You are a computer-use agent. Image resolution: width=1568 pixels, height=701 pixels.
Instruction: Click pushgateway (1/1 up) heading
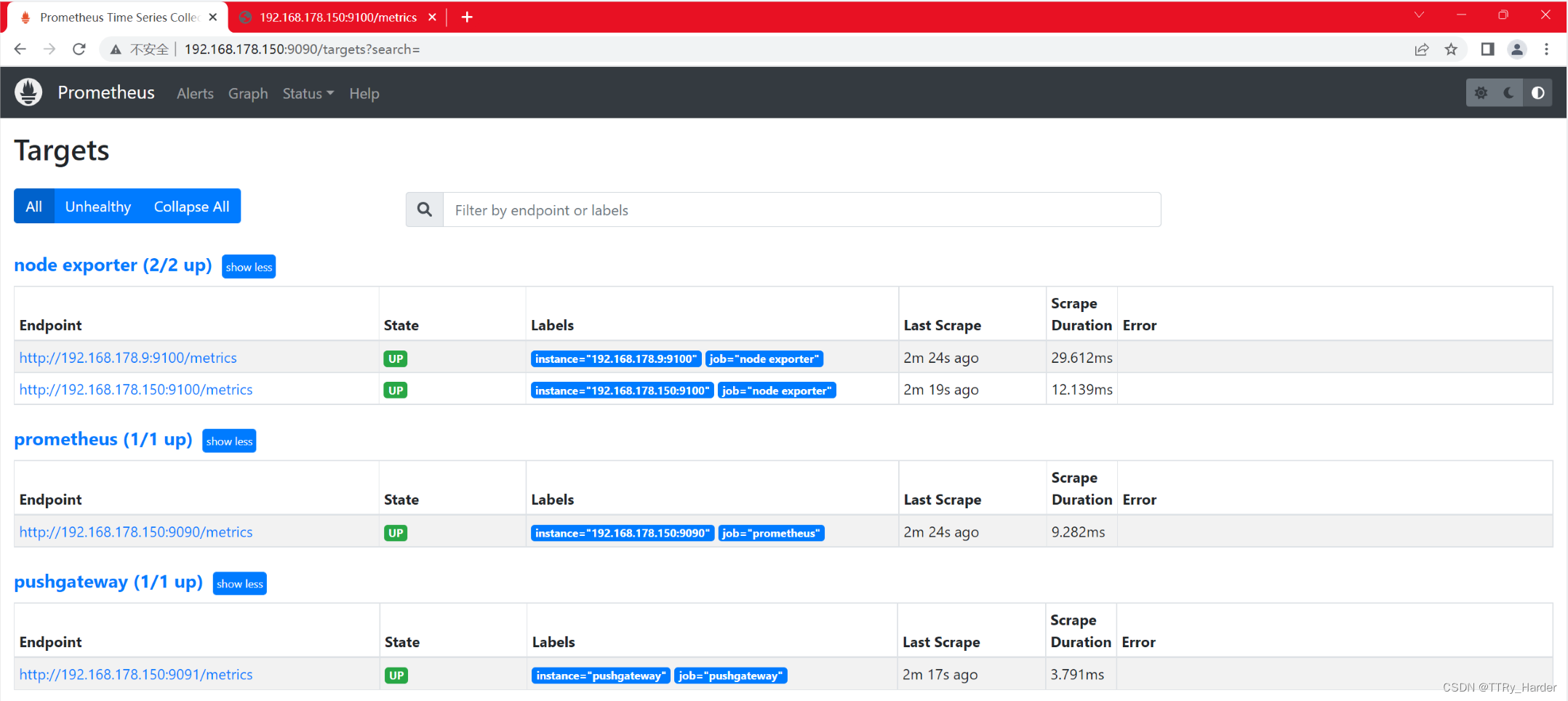tap(108, 582)
